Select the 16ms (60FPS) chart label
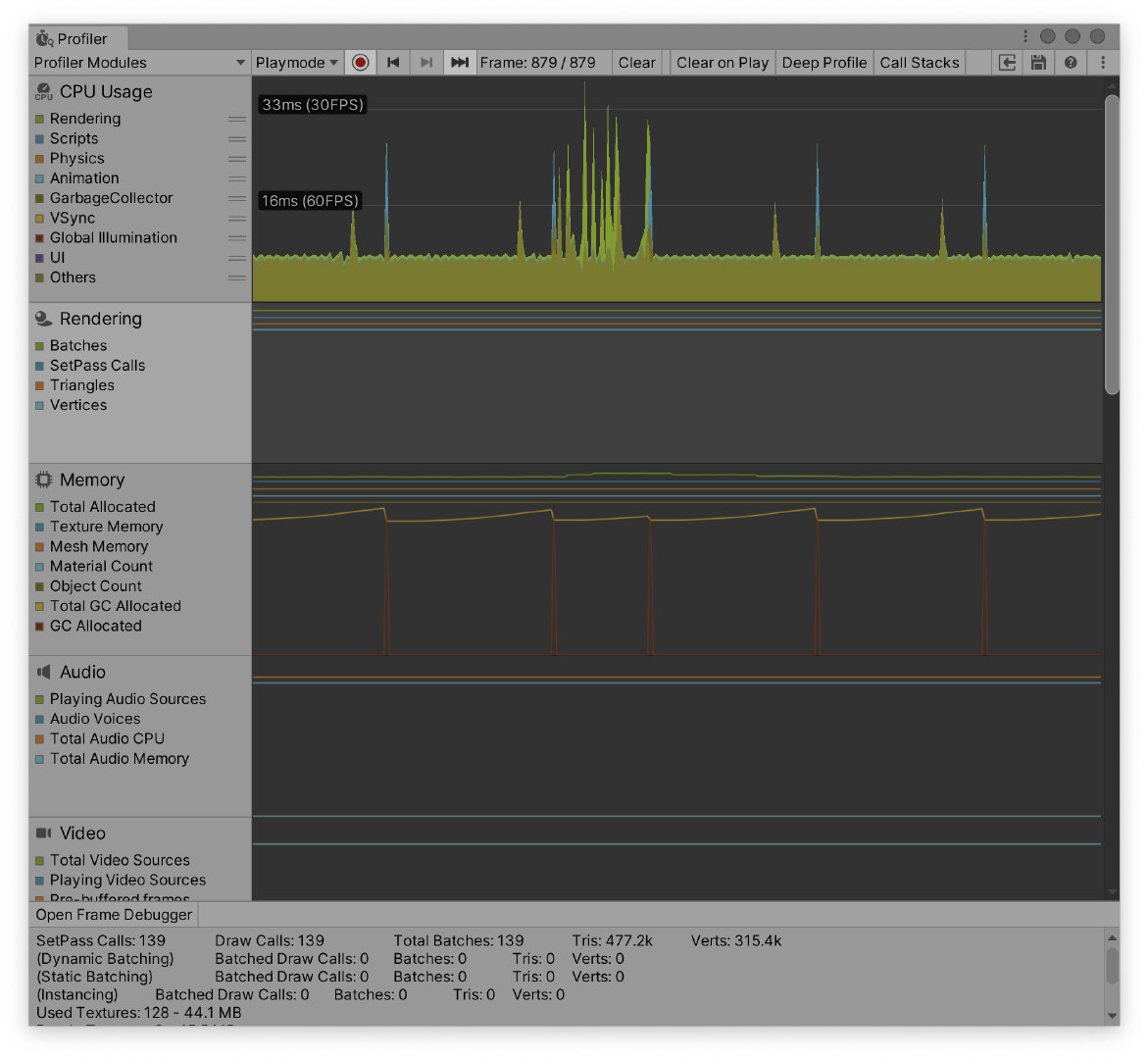Viewport: 1148px width, 1059px height. click(x=311, y=201)
